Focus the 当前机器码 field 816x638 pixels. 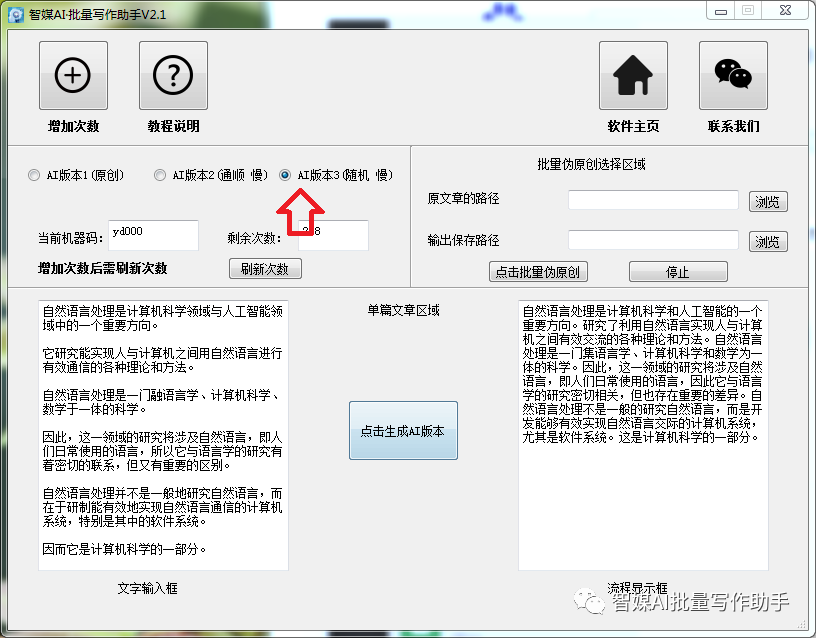pos(154,235)
